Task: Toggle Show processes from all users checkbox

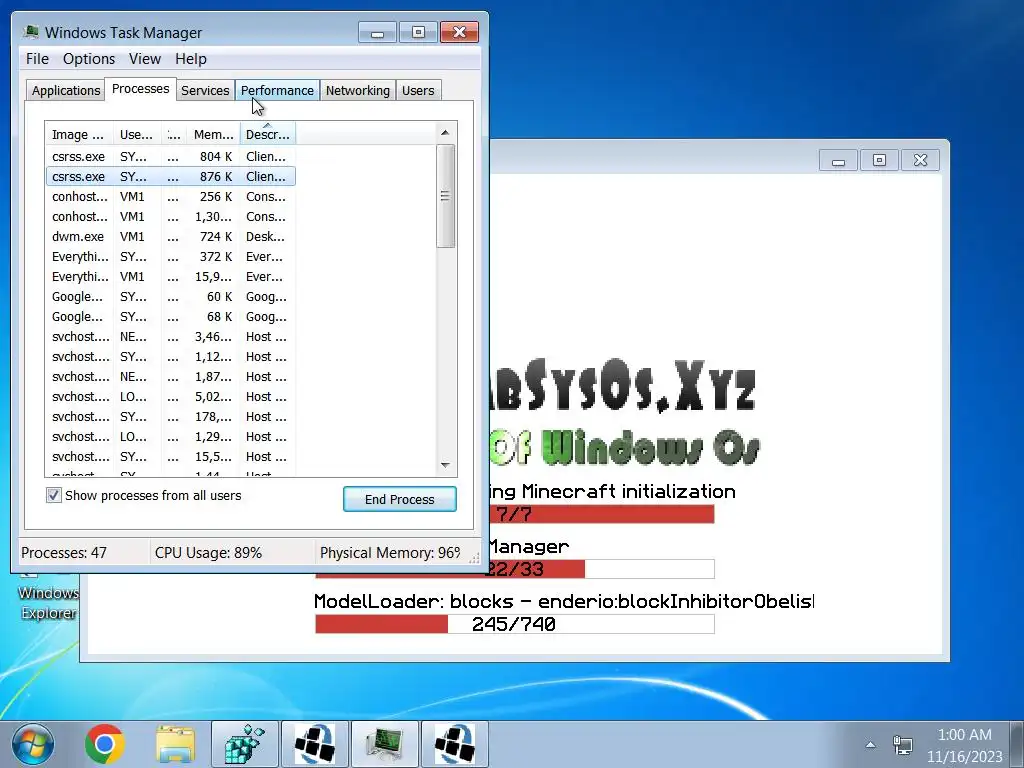Action: pos(54,495)
